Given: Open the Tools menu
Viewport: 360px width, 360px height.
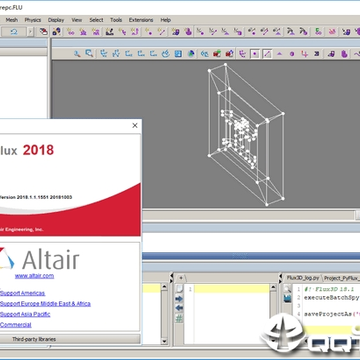Looking at the screenshot, I should point(116,20).
